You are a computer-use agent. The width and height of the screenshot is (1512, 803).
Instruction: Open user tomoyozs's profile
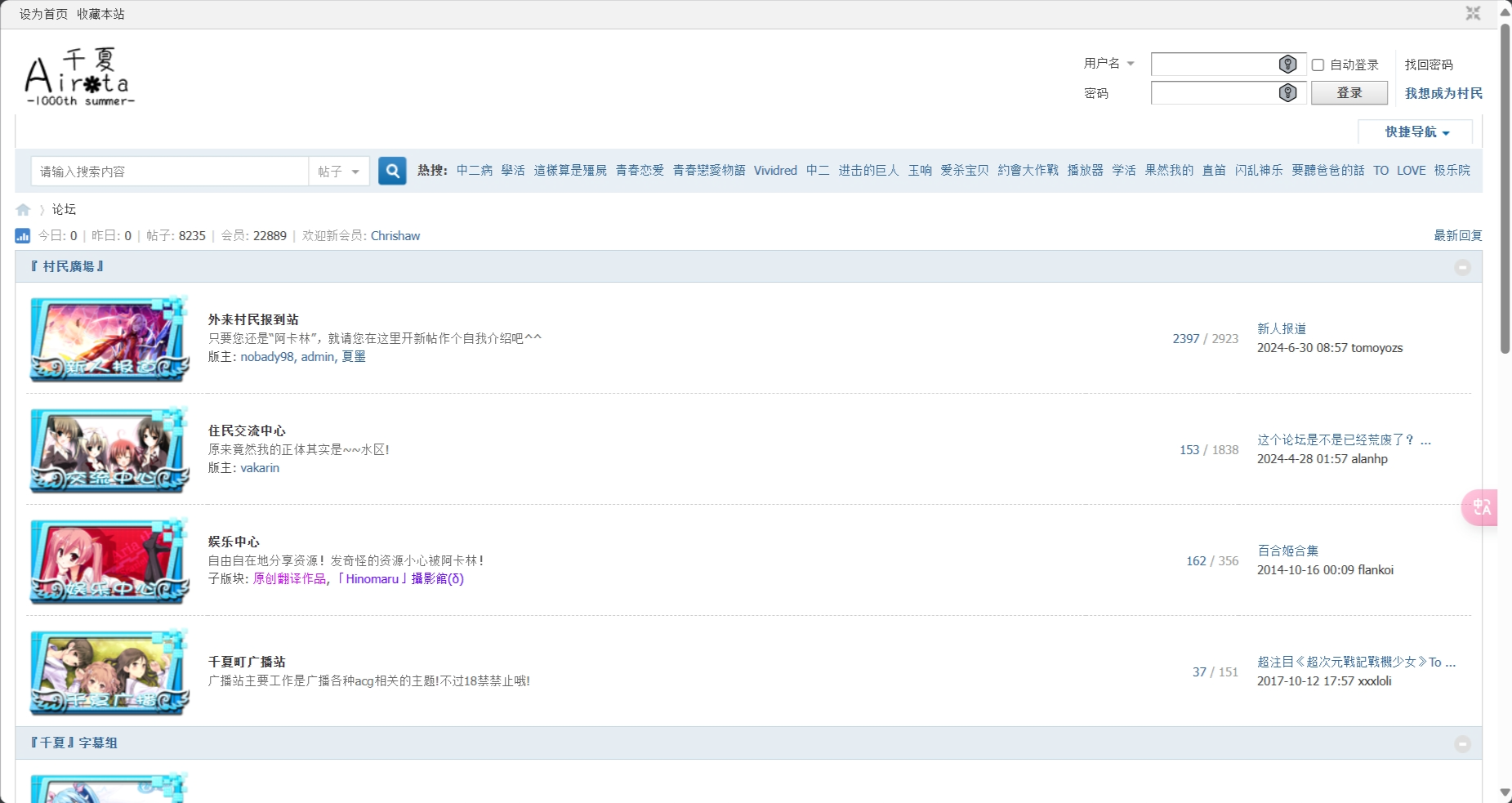(x=1377, y=347)
